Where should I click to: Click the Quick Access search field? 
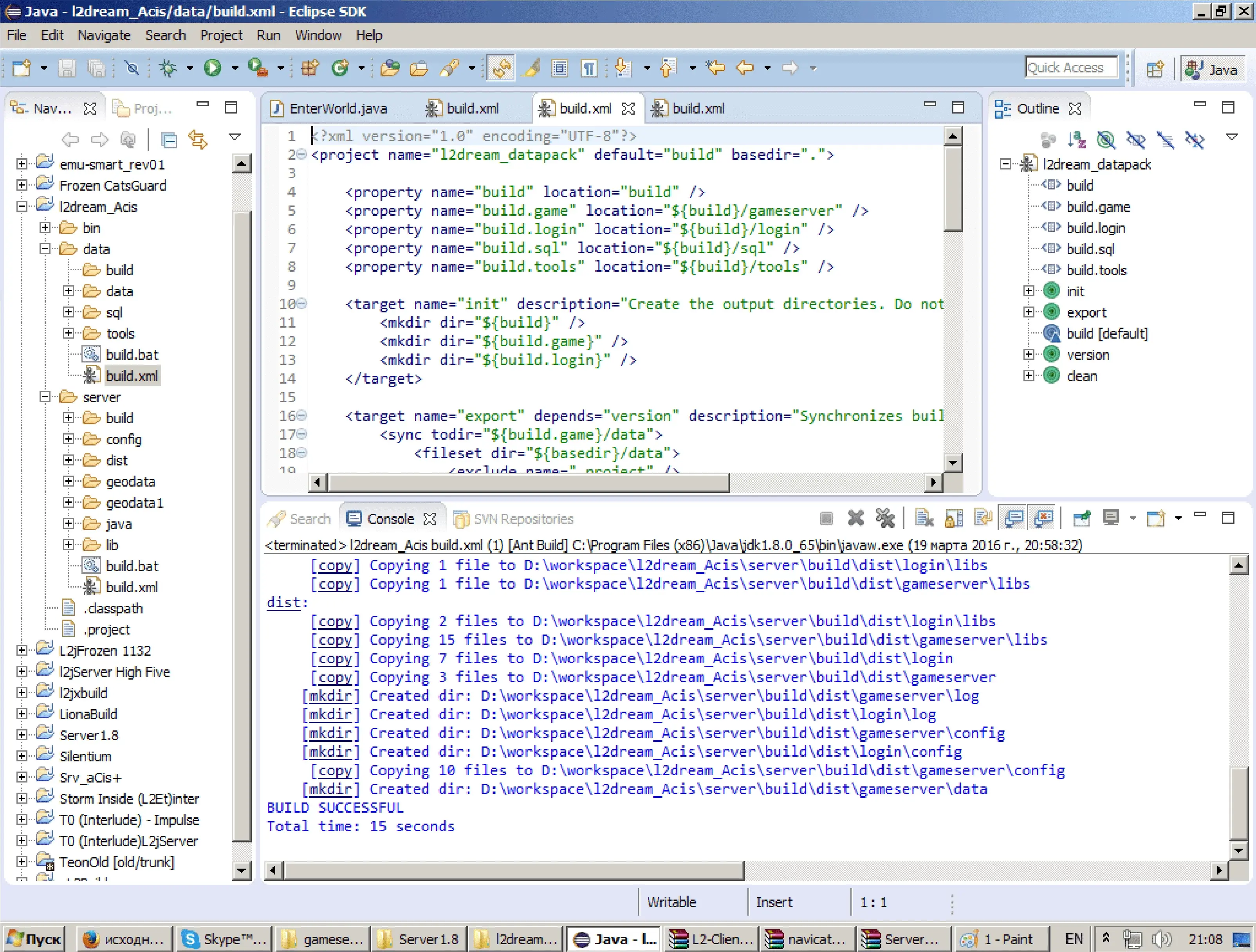pos(1072,68)
